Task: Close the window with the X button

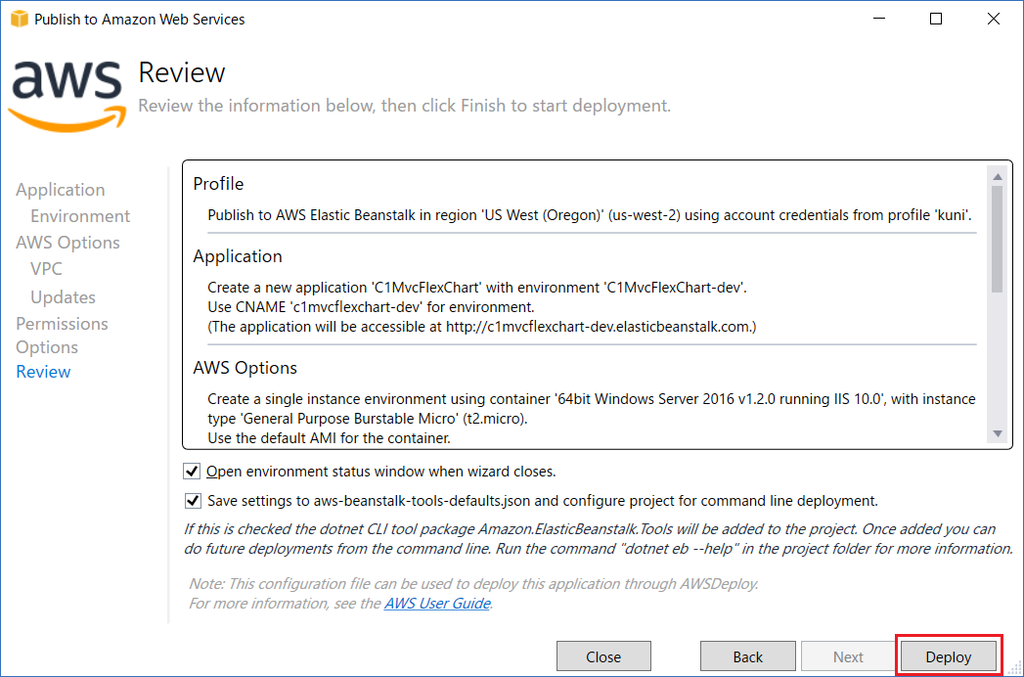Action: coord(993,19)
